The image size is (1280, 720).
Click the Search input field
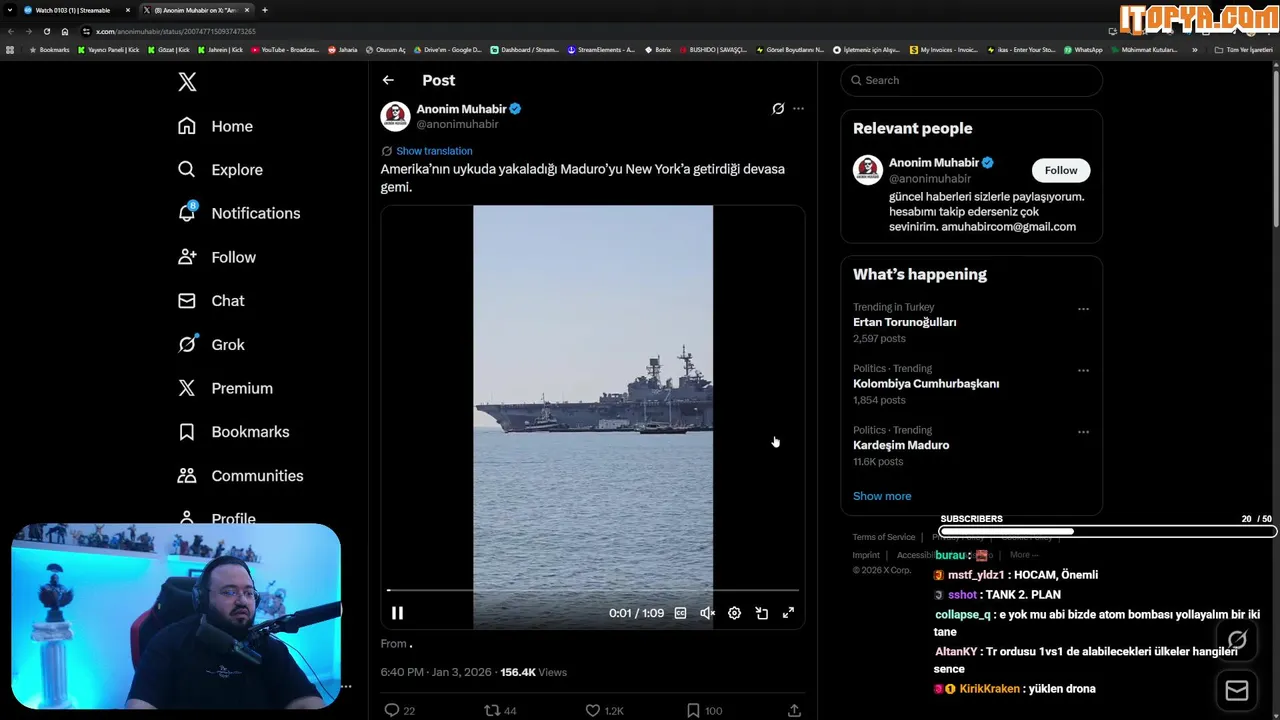pyautogui.click(x=971, y=80)
